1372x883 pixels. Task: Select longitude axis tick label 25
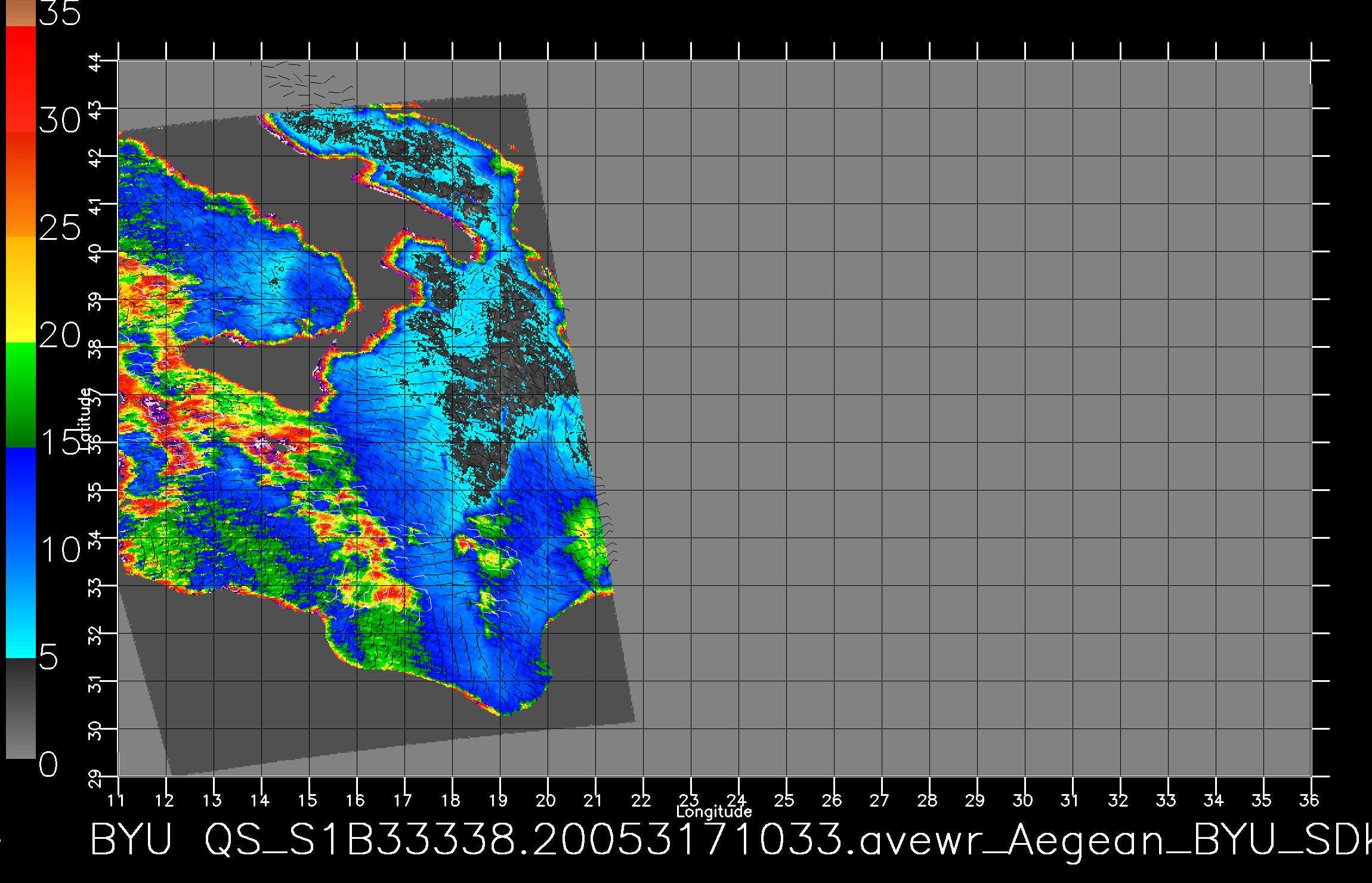point(784,800)
